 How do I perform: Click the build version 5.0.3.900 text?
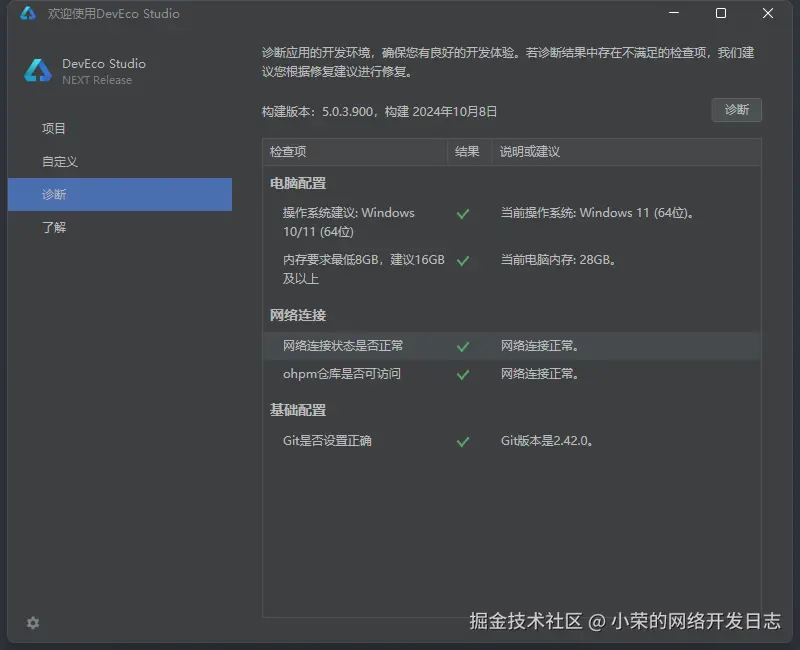(x=379, y=111)
